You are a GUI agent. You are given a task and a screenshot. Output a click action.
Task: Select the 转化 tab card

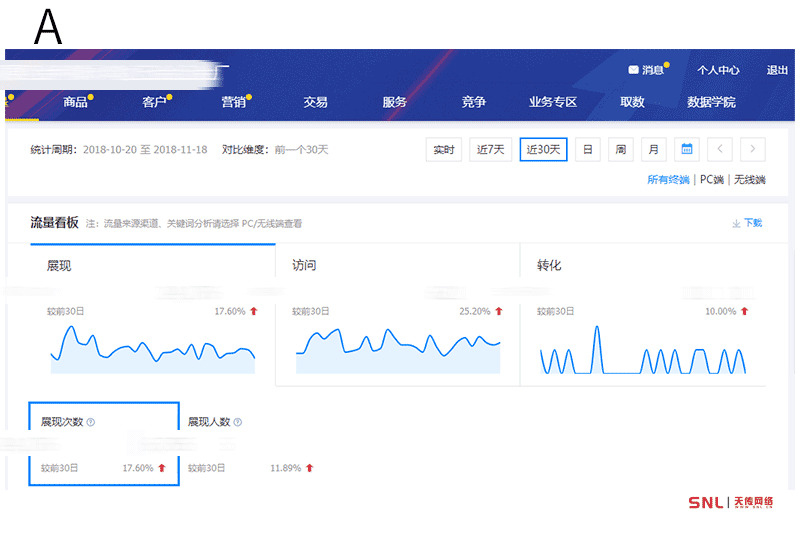tap(642, 266)
